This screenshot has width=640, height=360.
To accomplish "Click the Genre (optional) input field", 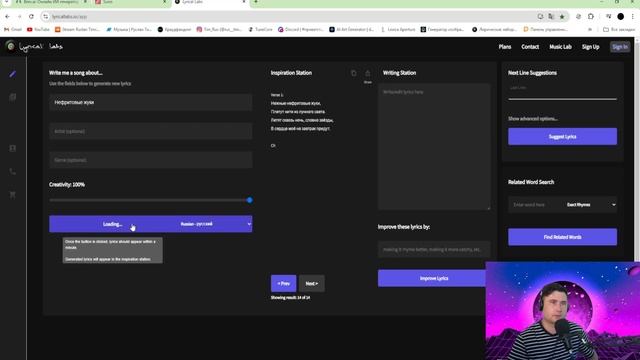I will click(151, 160).
